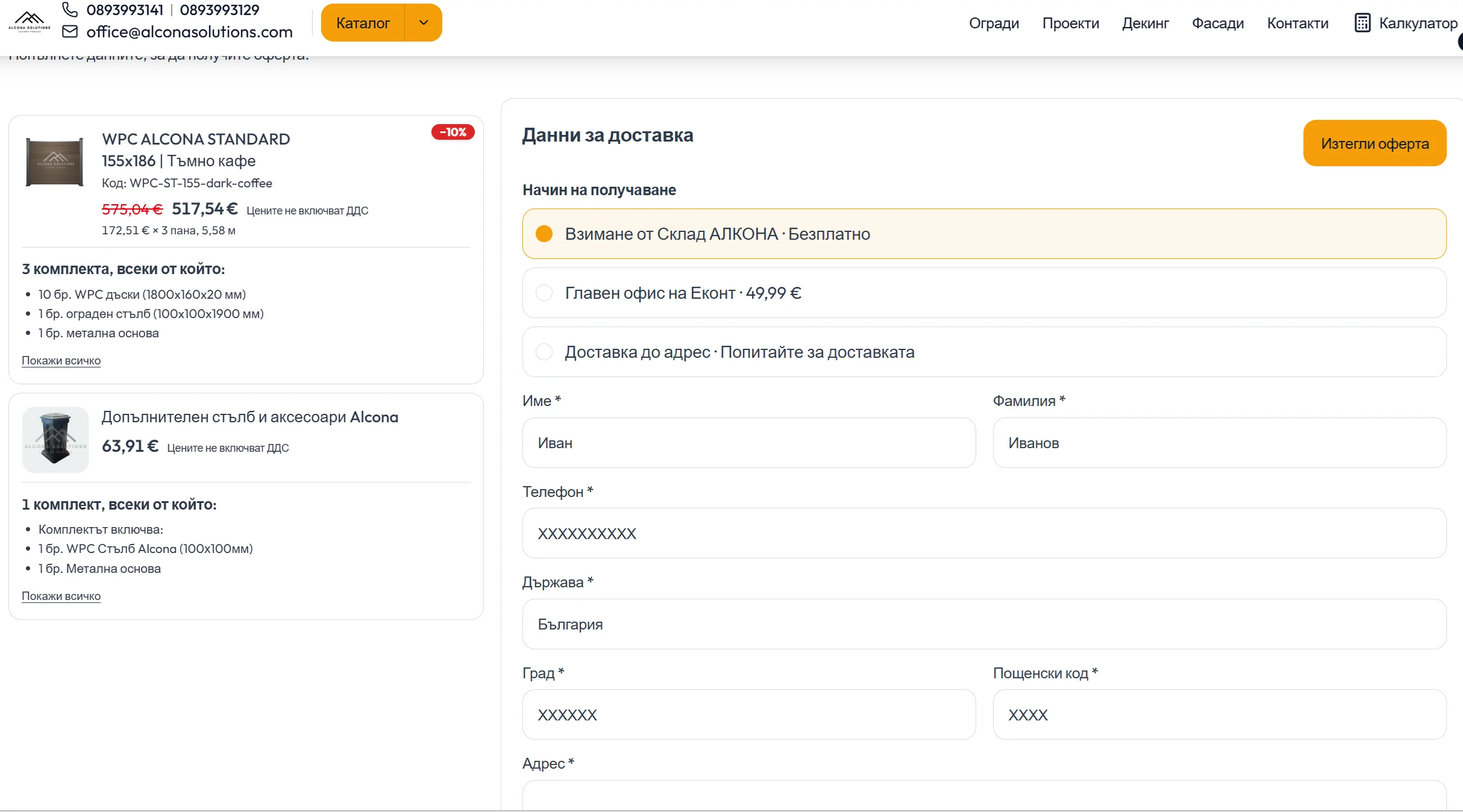This screenshot has width=1463, height=812.
Task: Go to Огради menu item
Action: (994, 23)
